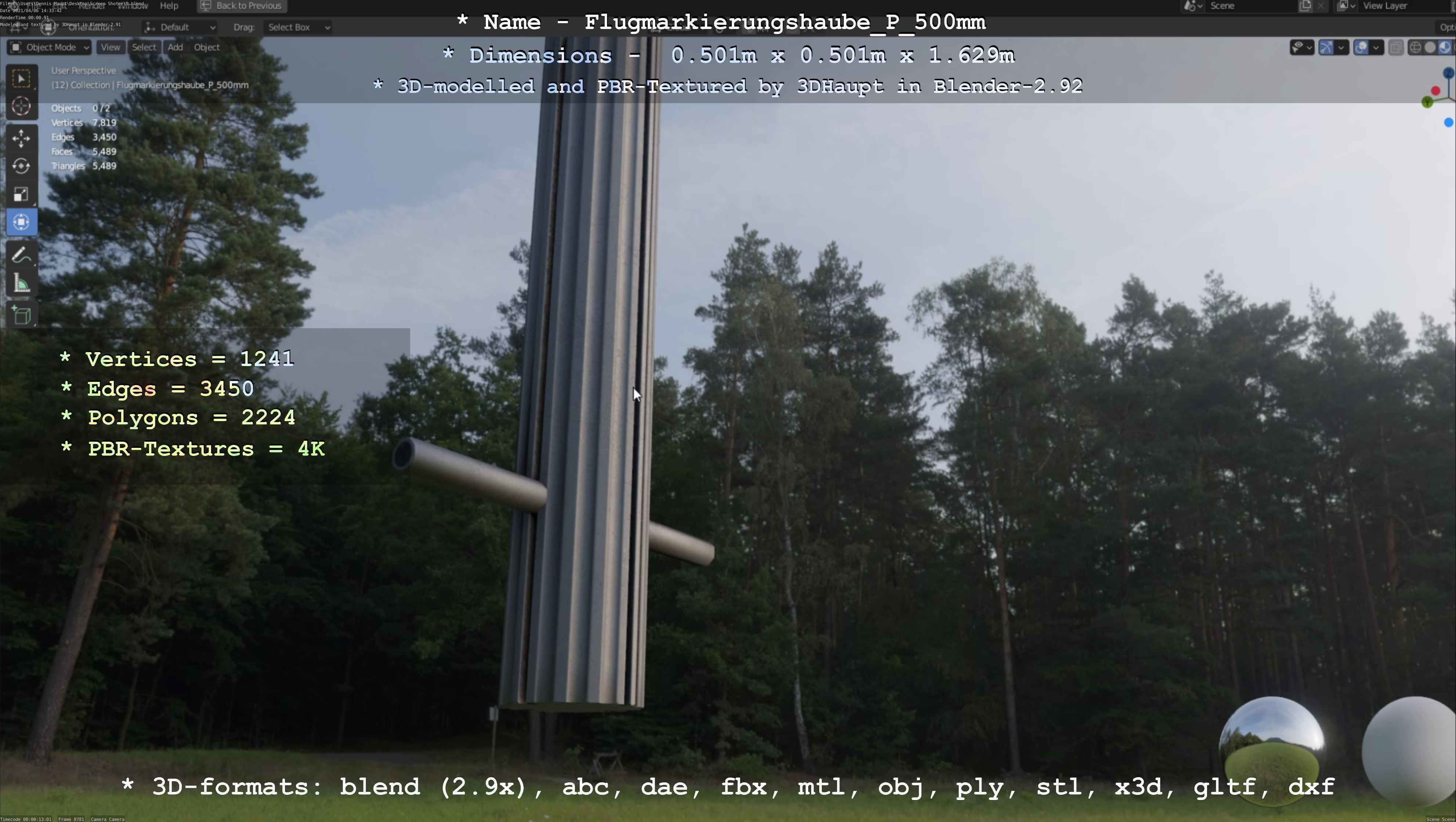Open the View menu in viewport header
This screenshot has width=1456, height=822.
coord(110,47)
